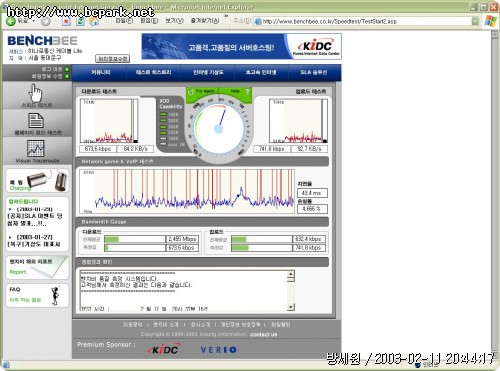Open the 초고속 인터넷 navigation tab
The height and width of the screenshot is (371, 500).
point(261,72)
